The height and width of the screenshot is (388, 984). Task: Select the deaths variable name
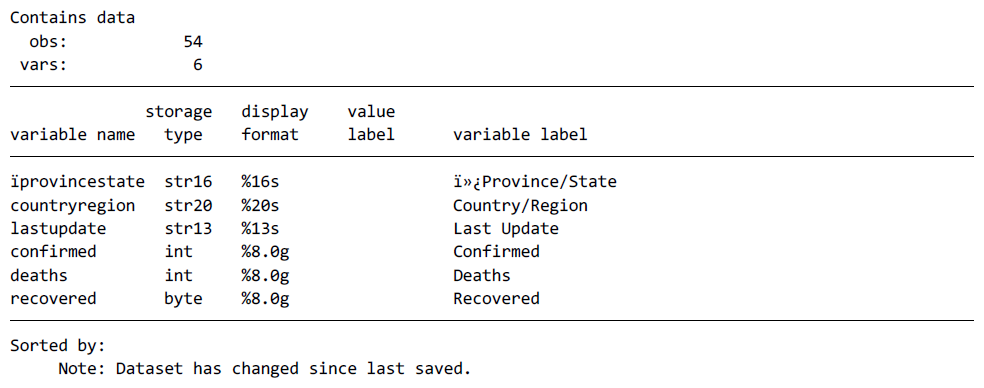[39, 275]
